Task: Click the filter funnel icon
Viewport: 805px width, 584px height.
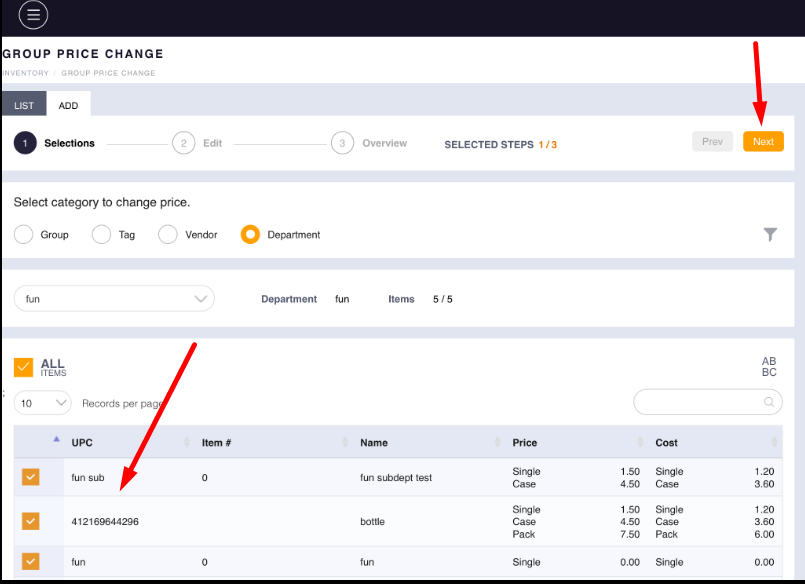Action: tap(770, 234)
